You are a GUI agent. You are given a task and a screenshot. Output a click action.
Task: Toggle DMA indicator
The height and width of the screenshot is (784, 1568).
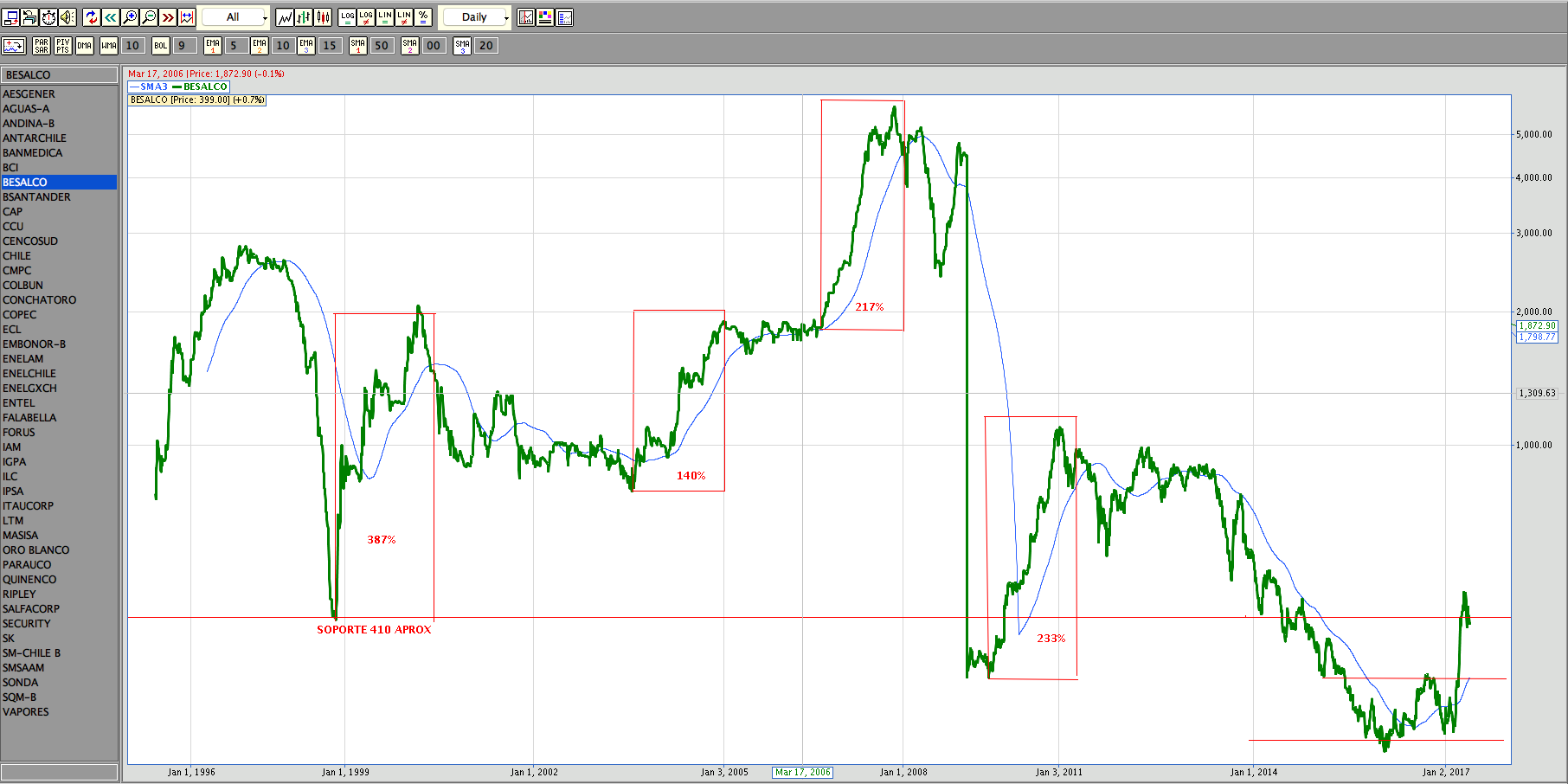point(84,46)
